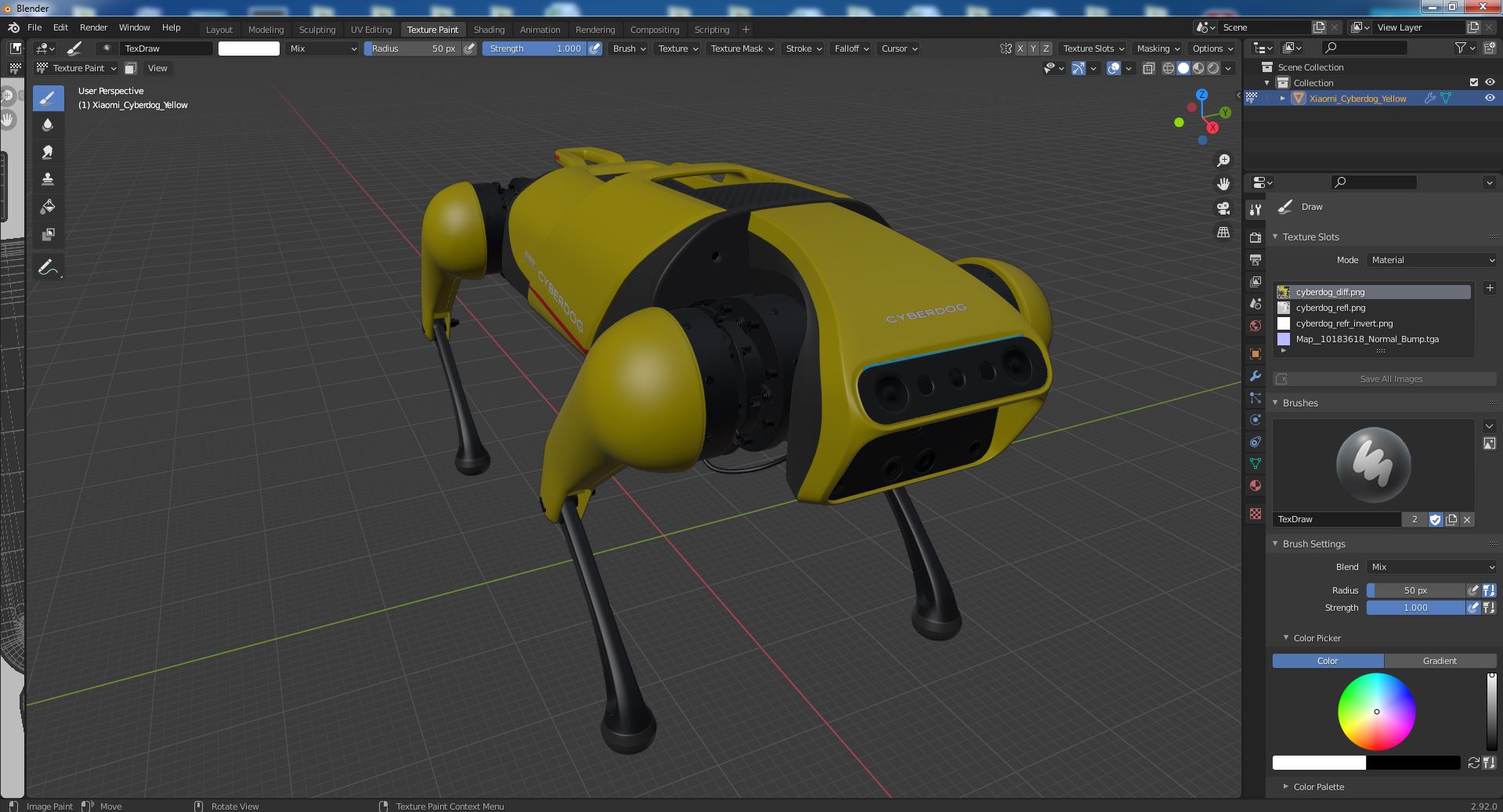Toggle the camera view gizmo
This screenshot has width=1503, height=812.
click(1223, 208)
